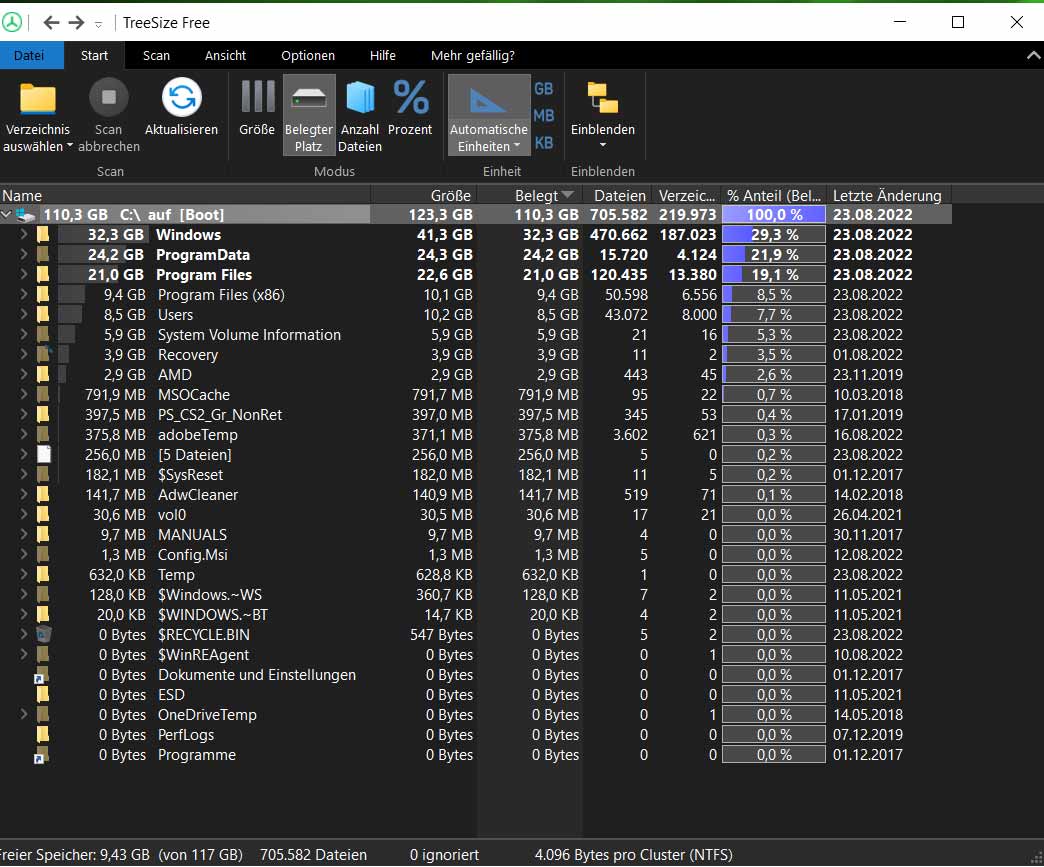Click the $RECYCLE.BIN recycle bin icon
Image resolution: width=1044 pixels, height=867 pixels.
(43, 634)
